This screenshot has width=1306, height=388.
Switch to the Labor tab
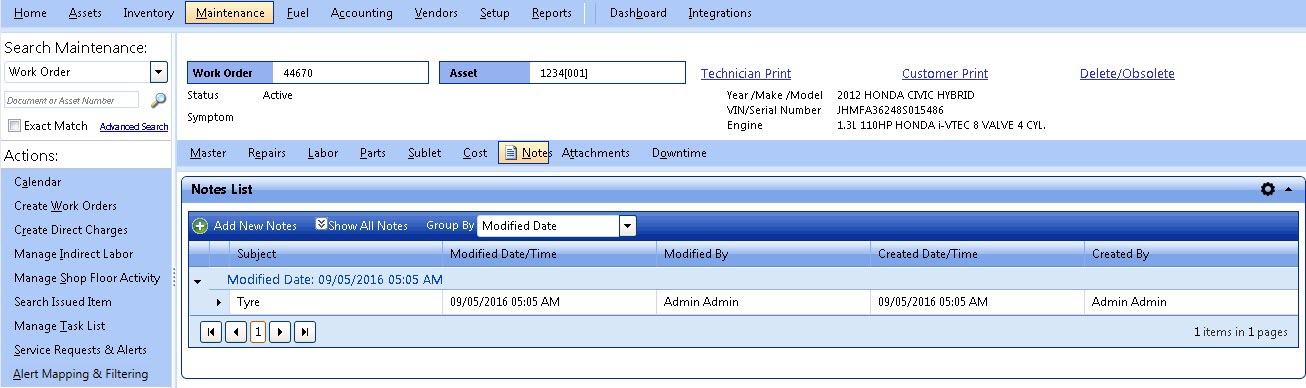click(x=323, y=153)
